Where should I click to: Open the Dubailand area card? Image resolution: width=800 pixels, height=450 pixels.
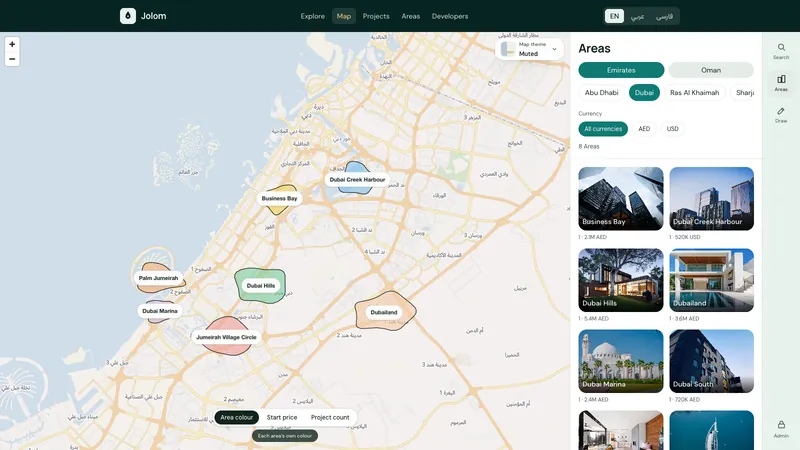(712, 280)
